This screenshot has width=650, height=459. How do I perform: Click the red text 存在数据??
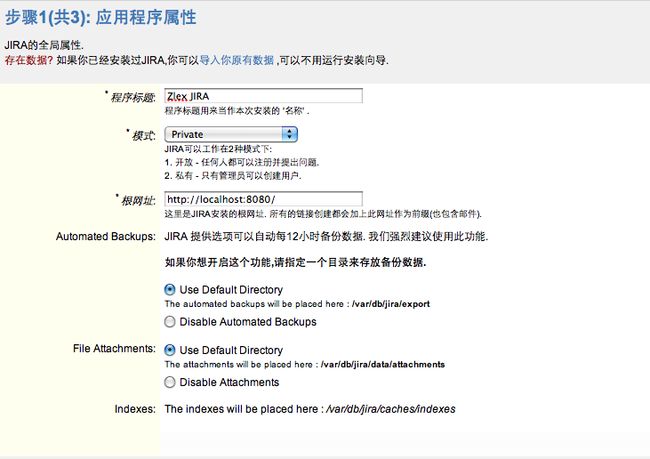coord(29,60)
